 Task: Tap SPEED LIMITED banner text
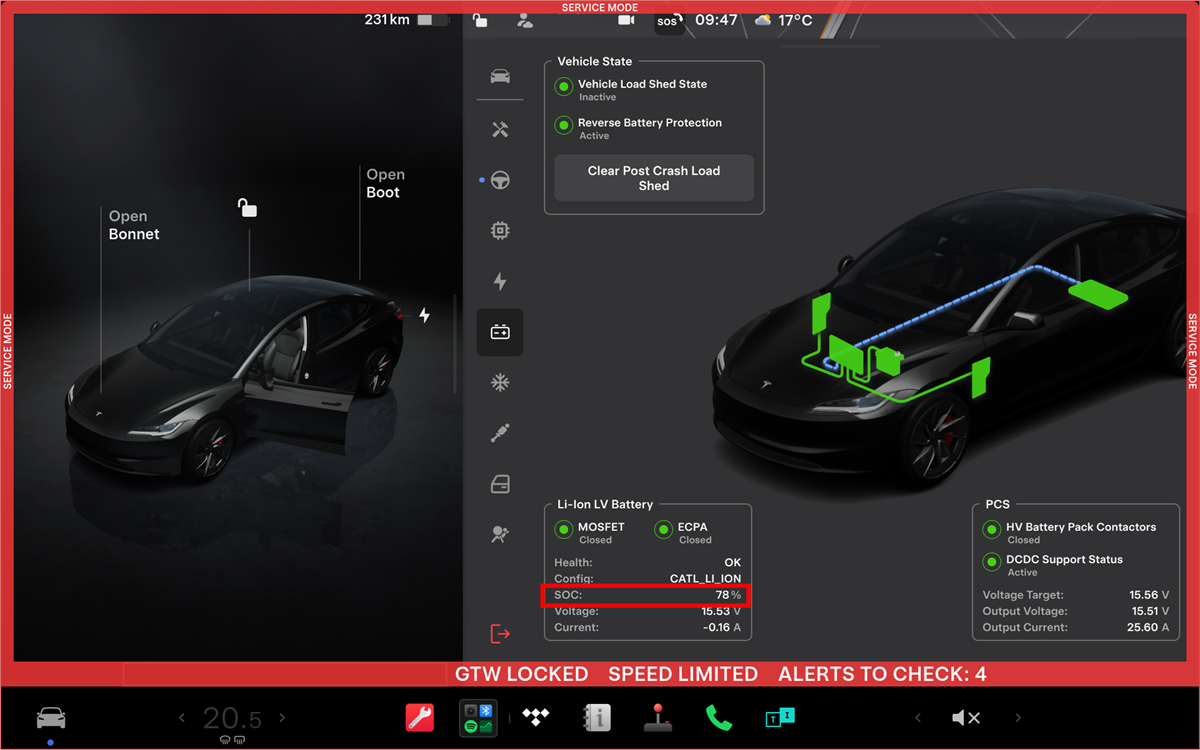click(x=683, y=674)
